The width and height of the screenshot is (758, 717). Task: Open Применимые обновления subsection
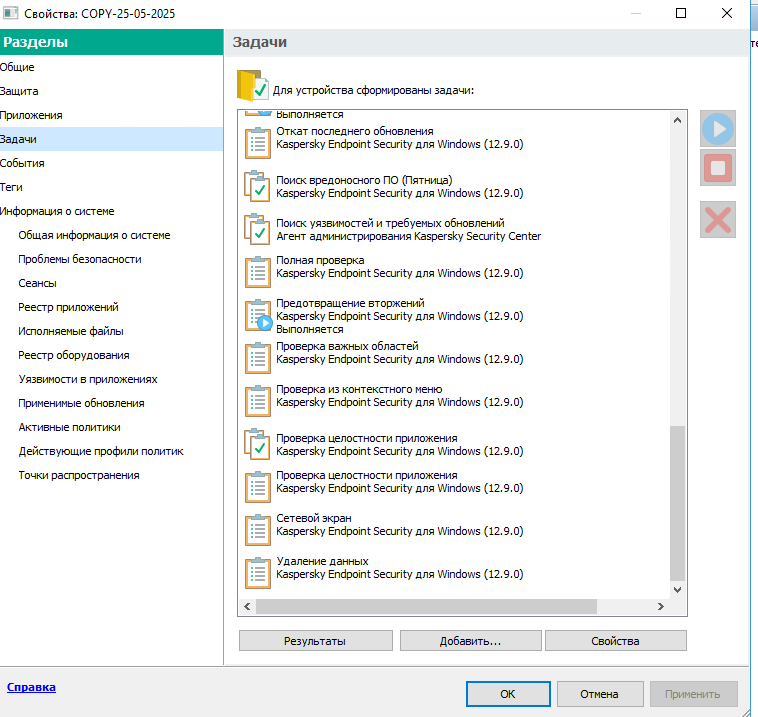pos(81,403)
